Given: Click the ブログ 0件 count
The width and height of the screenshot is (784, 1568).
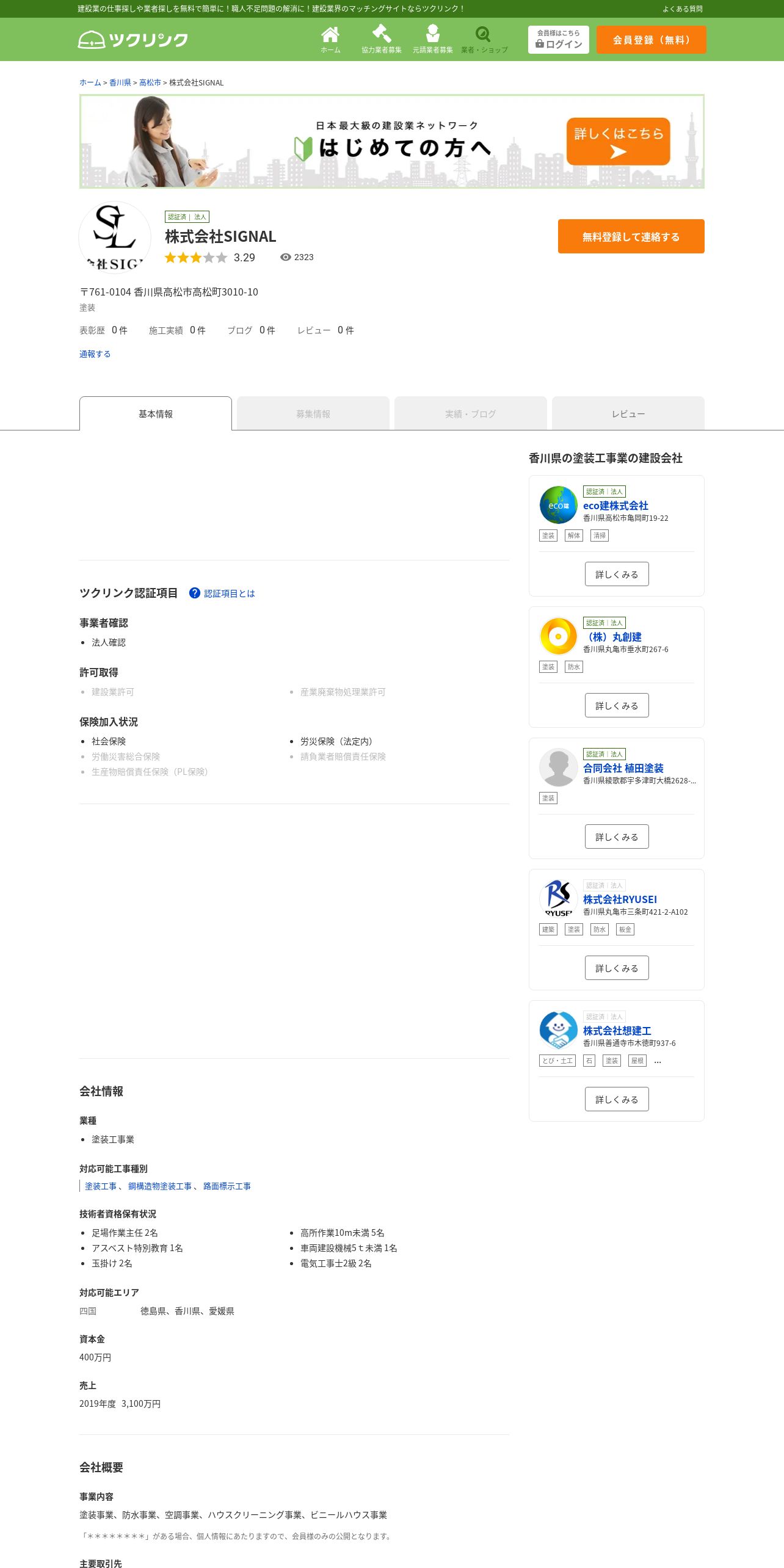Looking at the screenshot, I should pos(251,330).
